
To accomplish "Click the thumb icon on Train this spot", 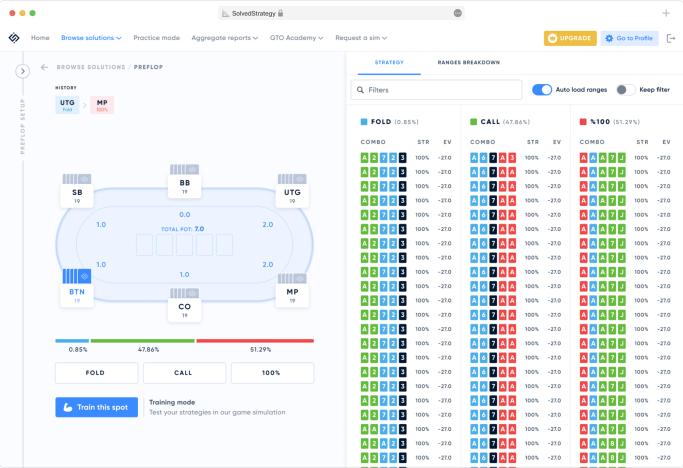I will point(68,407).
